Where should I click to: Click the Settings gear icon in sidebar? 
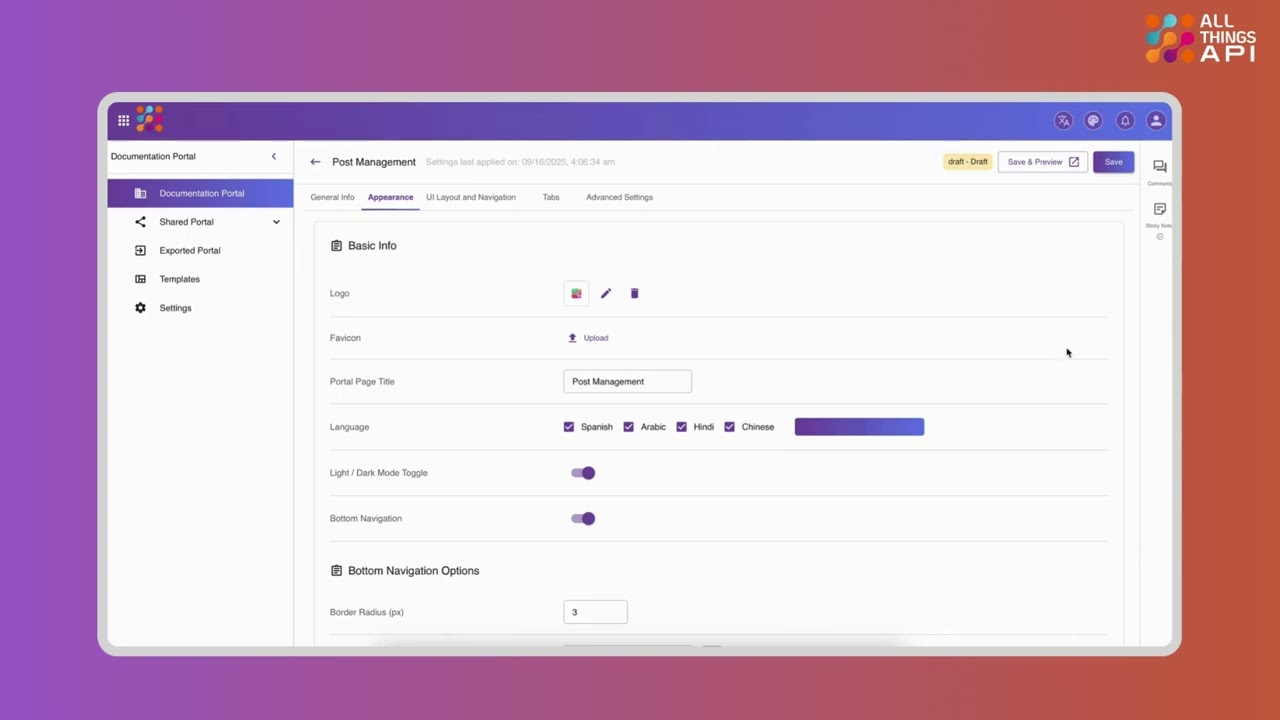[x=140, y=308]
